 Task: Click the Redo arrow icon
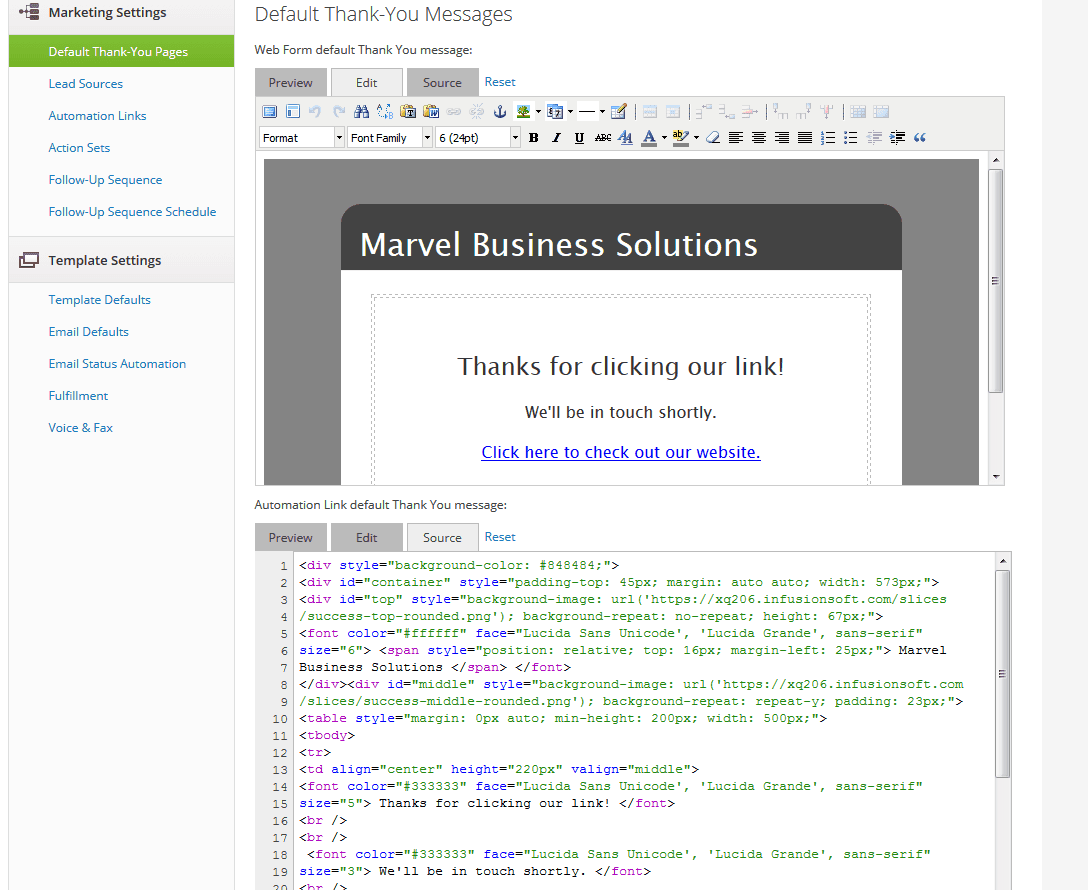pyautogui.click(x=339, y=112)
